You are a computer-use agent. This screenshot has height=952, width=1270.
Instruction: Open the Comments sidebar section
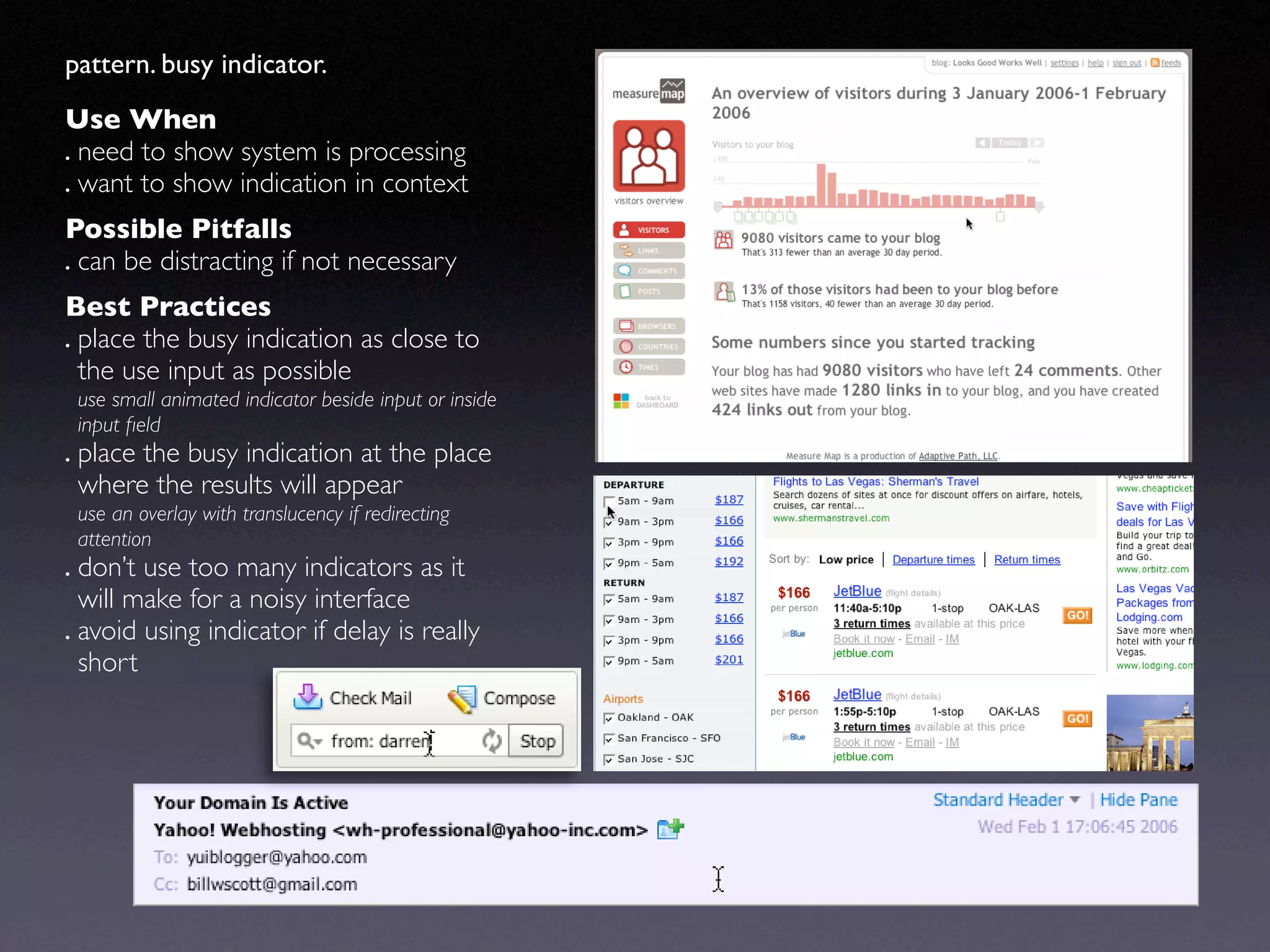click(x=649, y=271)
